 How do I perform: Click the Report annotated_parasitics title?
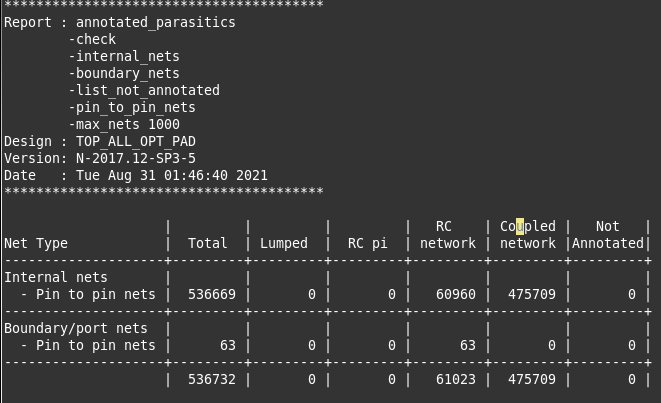point(120,22)
